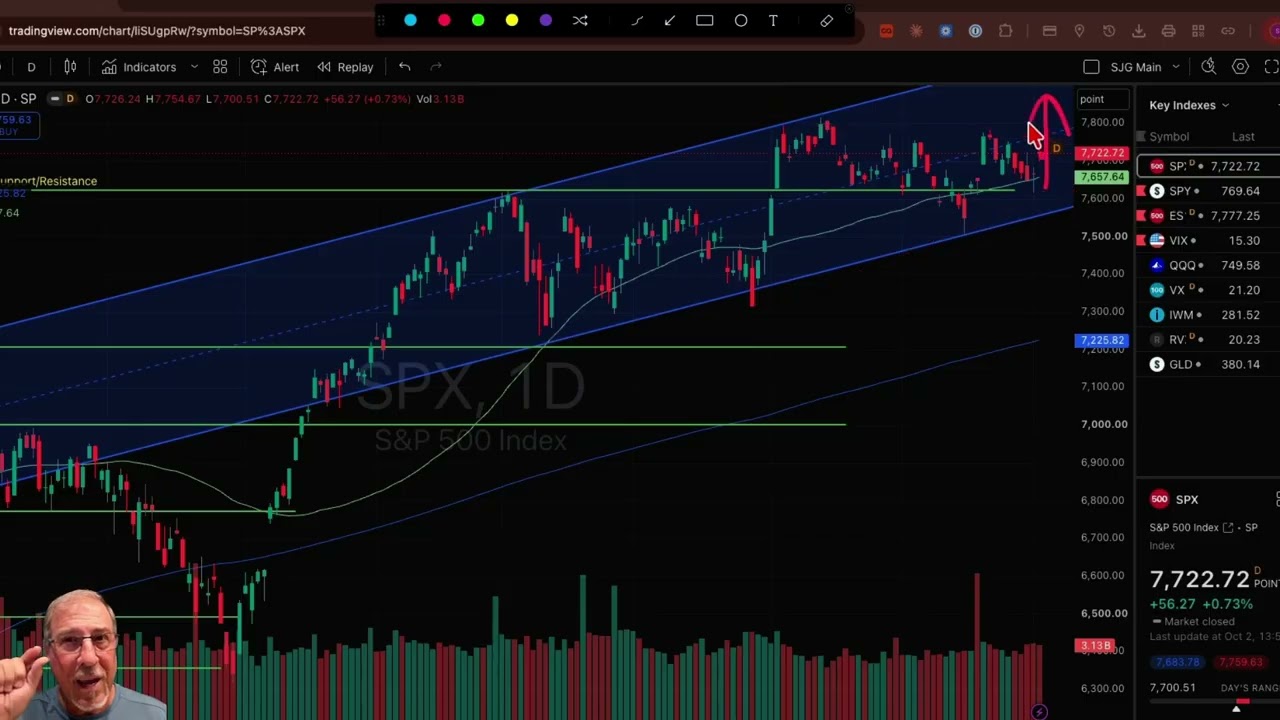1280x720 pixels.
Task: Click the browser address bar URL
Action: tap(157, 31)
